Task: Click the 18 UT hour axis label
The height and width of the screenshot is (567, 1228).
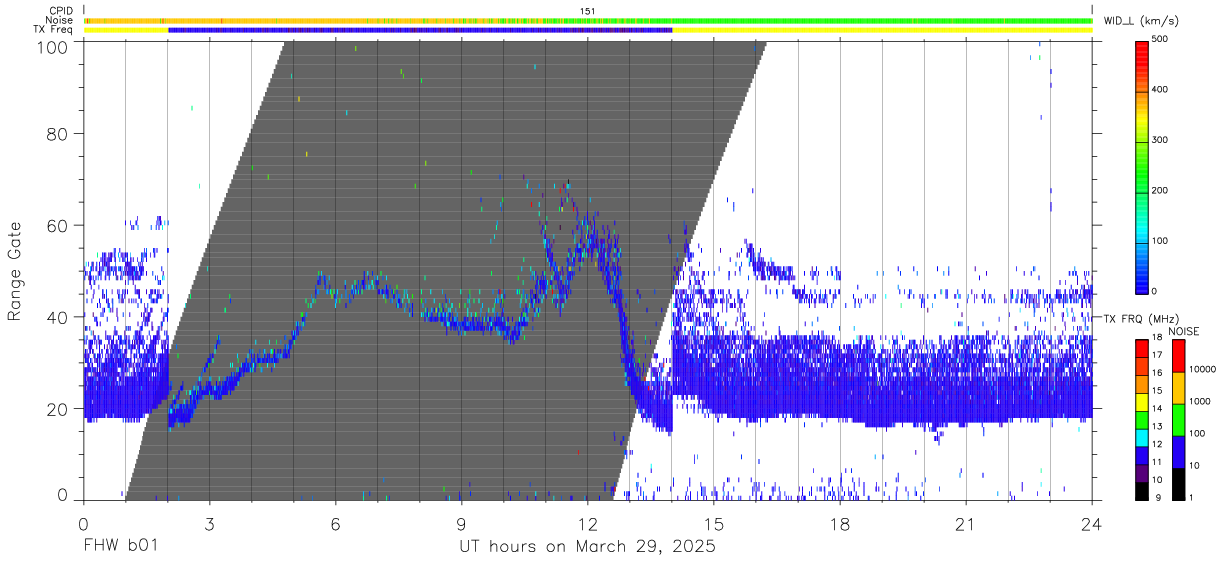Action: (x=840, y=523)
